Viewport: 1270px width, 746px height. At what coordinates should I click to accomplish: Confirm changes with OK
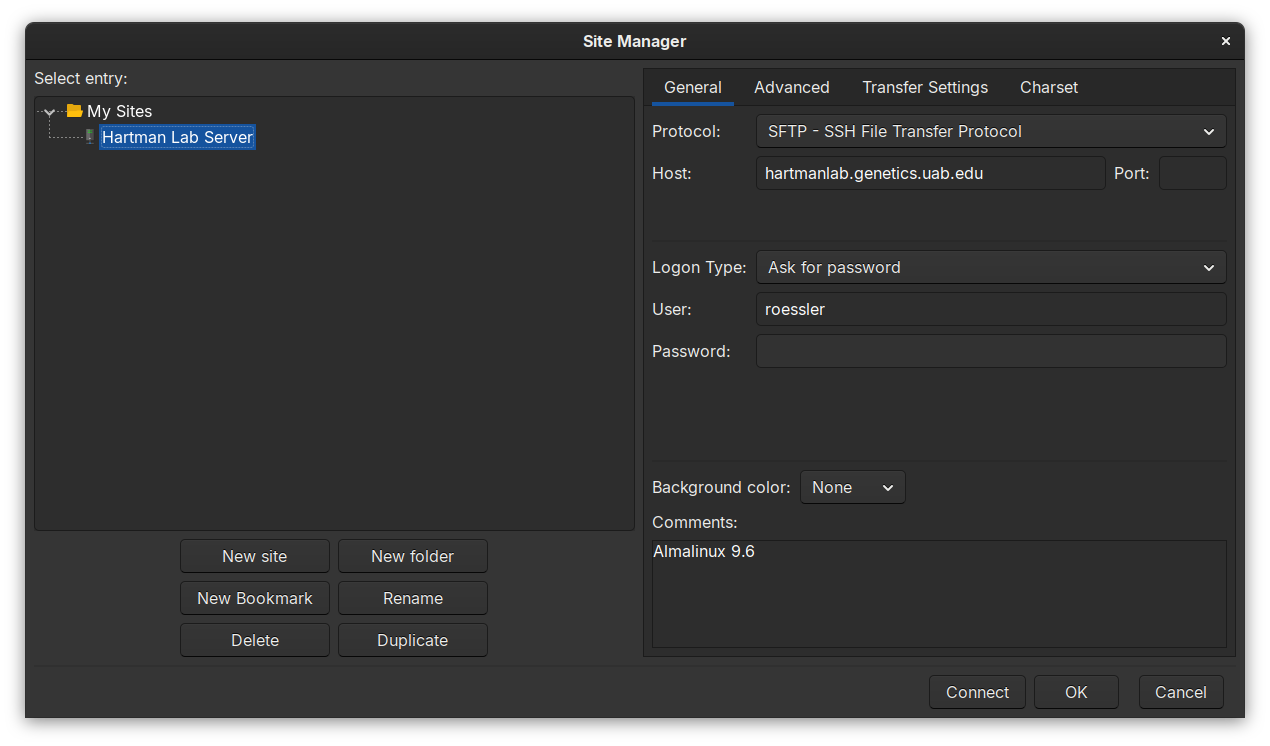pyautogui.click(x=1076, y=692)
